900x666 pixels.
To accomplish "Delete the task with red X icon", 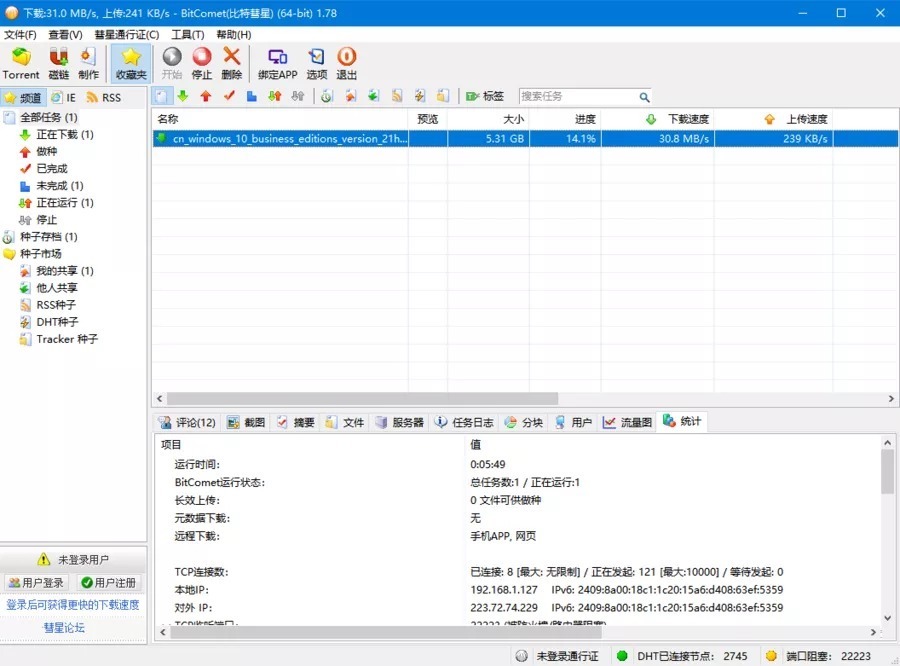I will [x=231, y=63].
